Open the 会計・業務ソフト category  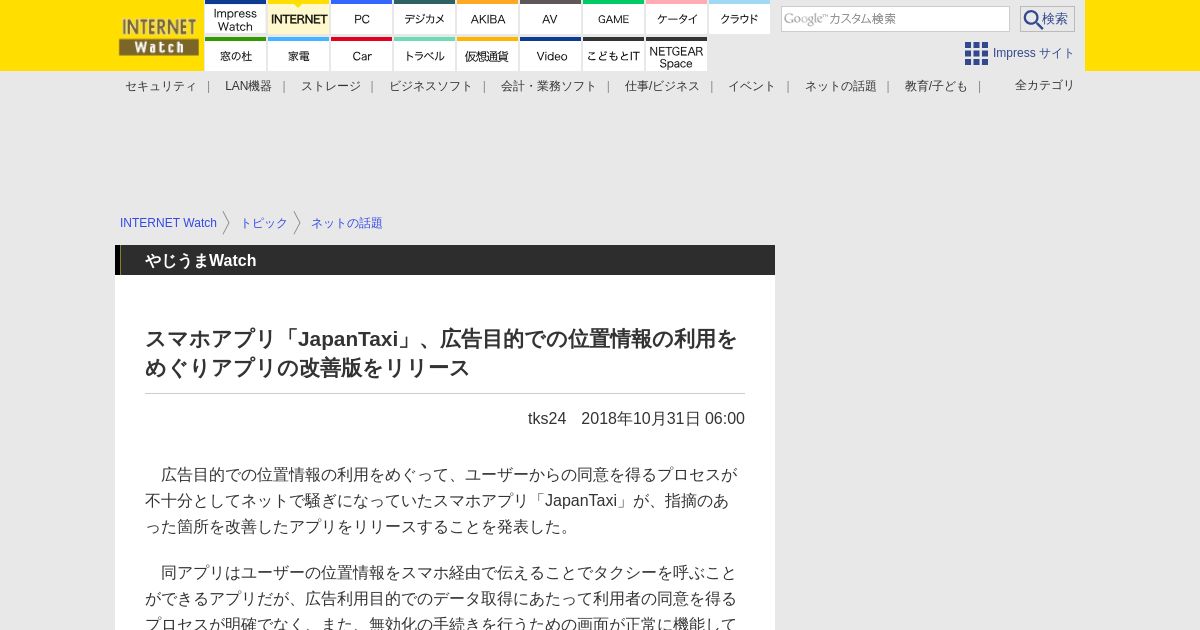549,86
